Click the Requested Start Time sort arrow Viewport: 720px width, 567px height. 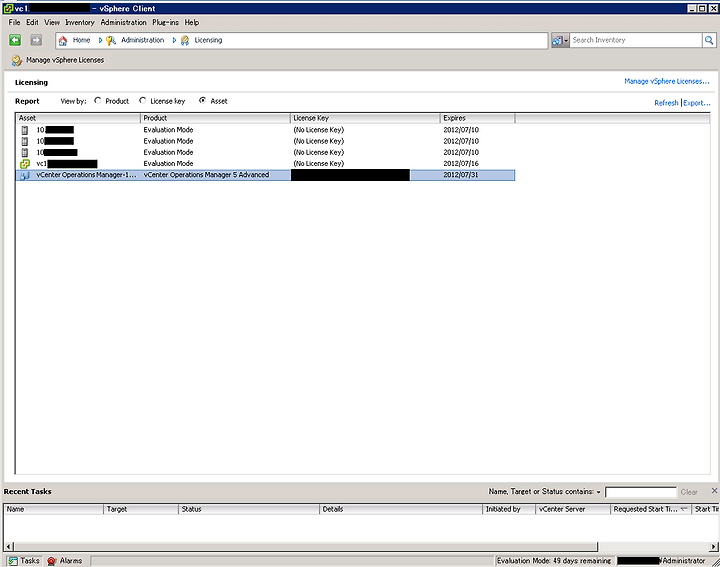[684, 509]
